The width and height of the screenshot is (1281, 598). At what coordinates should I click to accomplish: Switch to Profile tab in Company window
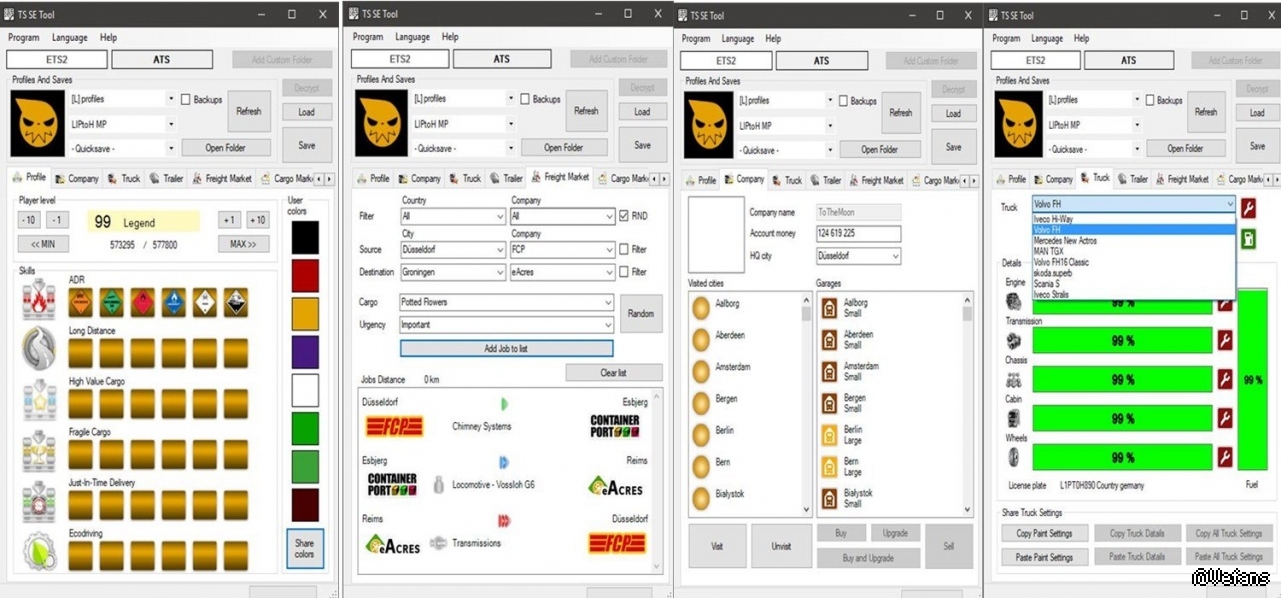pyautogui.click(x=700, y=180)
